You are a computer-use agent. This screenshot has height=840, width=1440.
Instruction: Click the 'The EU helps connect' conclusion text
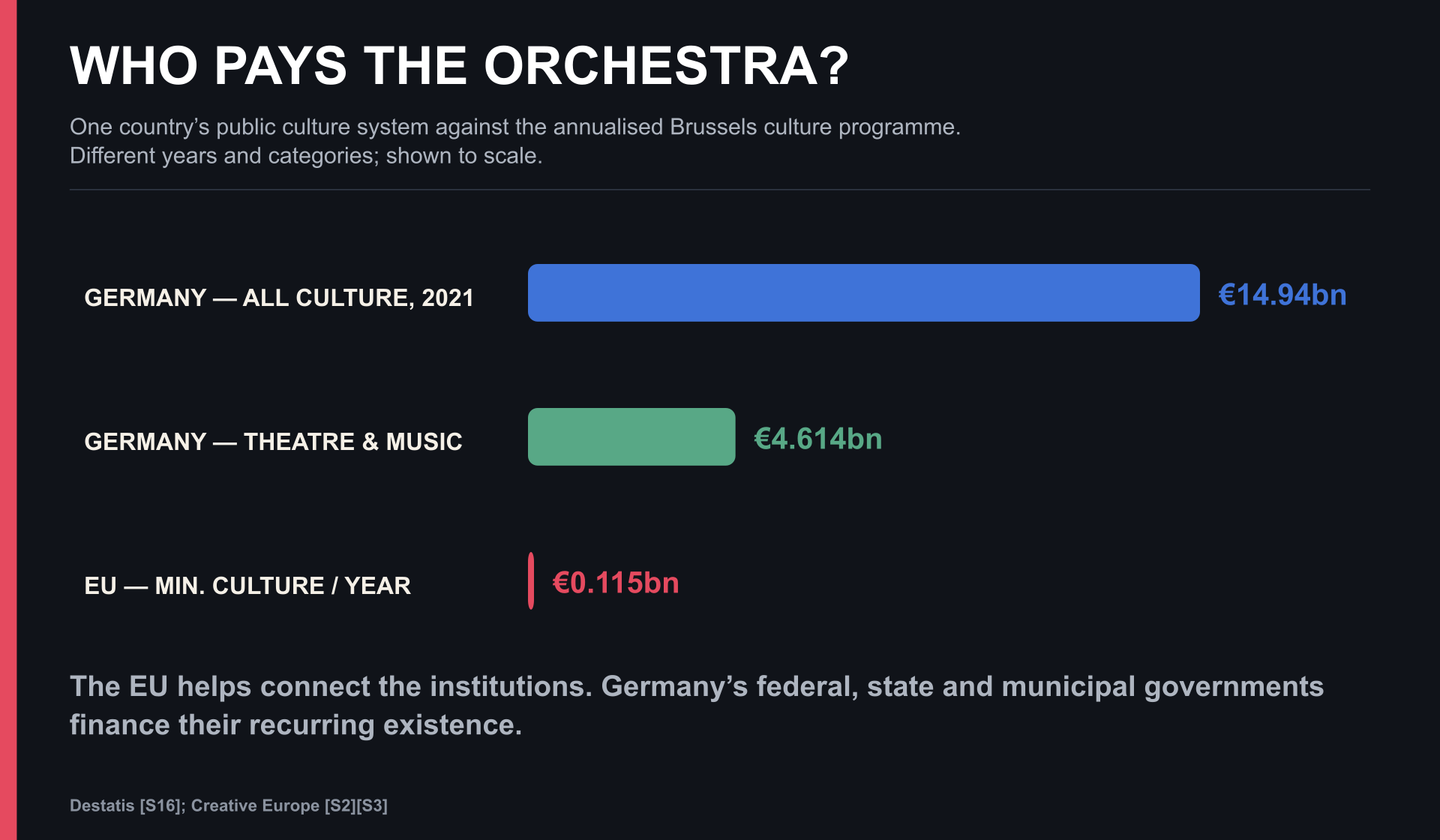coord(697,687)
